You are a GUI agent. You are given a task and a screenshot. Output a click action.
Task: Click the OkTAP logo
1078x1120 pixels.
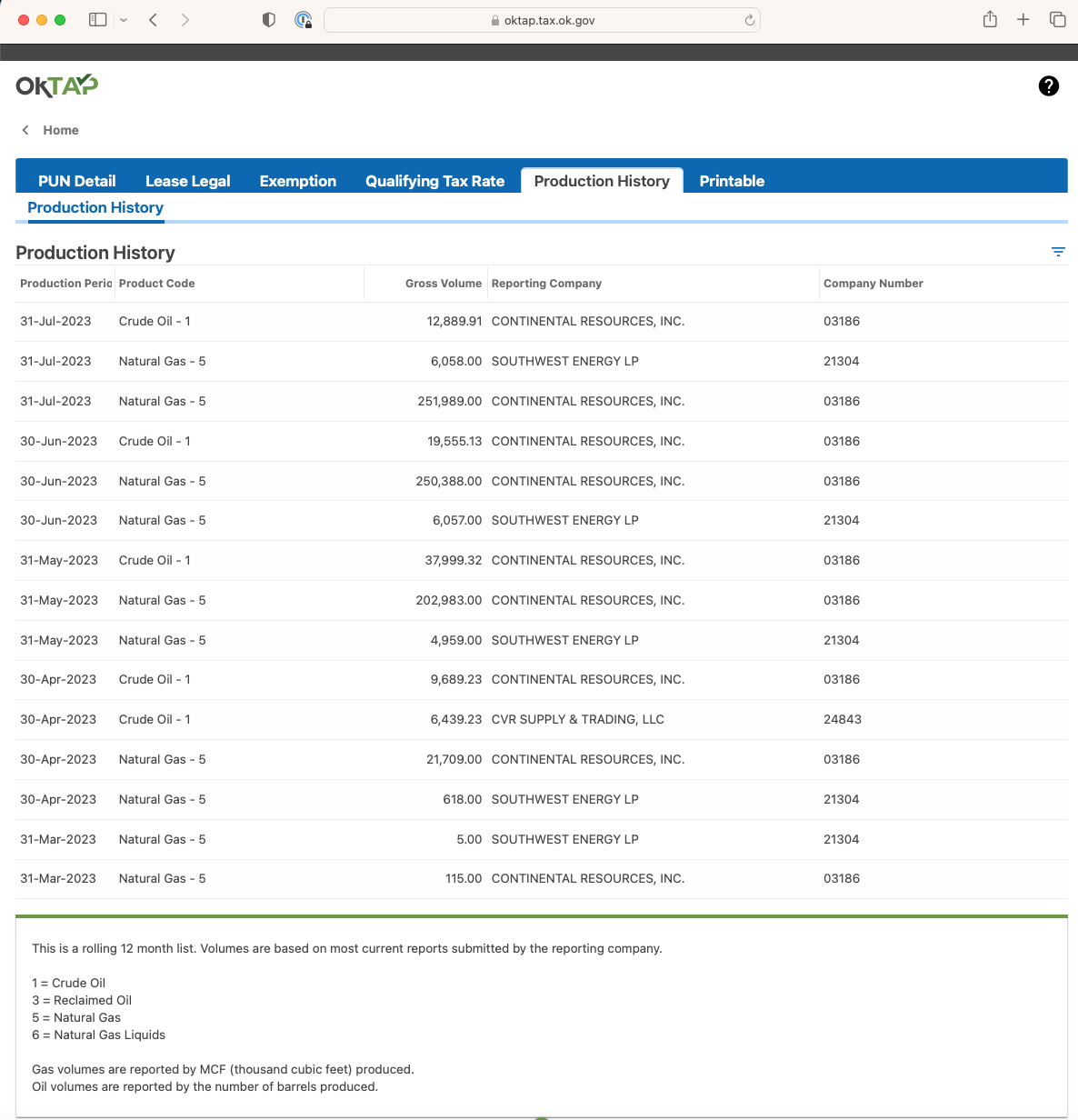(x=57, y=85)
